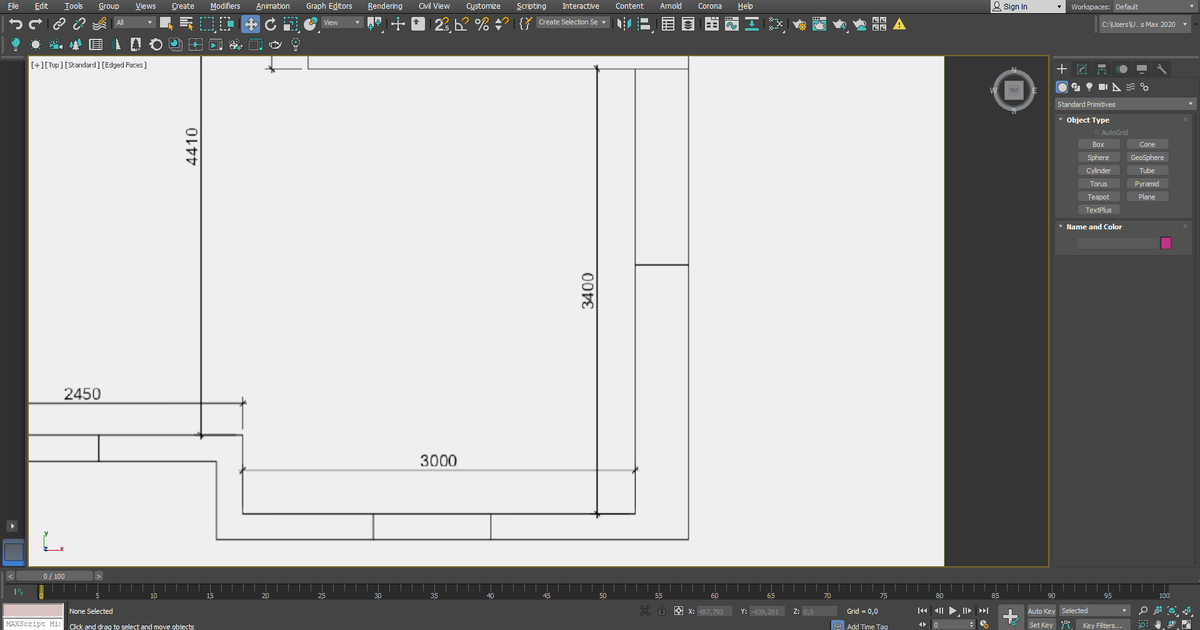Open Render Setup teapot icon
This screenshot has width=1200, height=630.
pos(800,24)
